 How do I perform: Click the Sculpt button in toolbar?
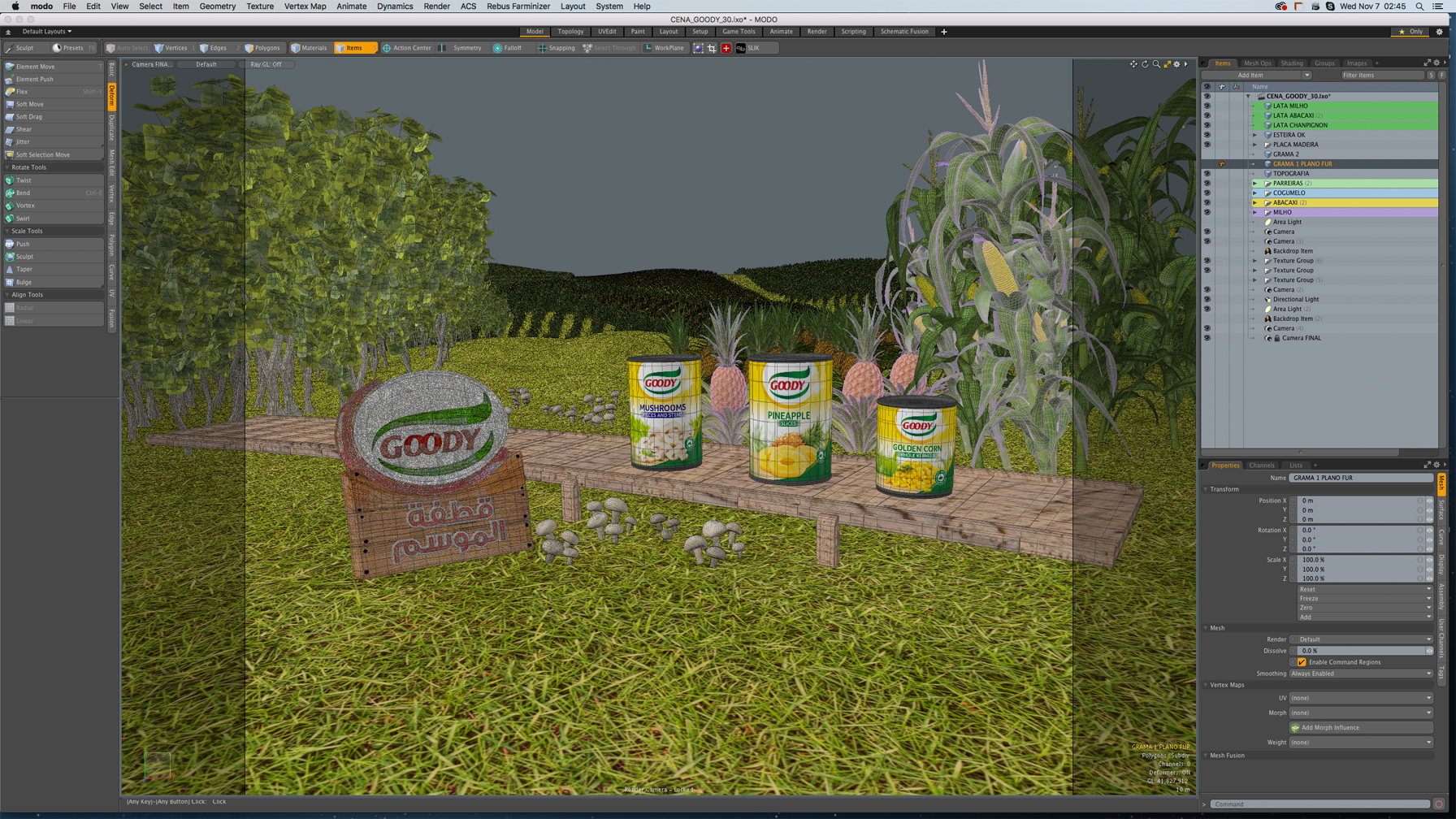click(24, 48)
